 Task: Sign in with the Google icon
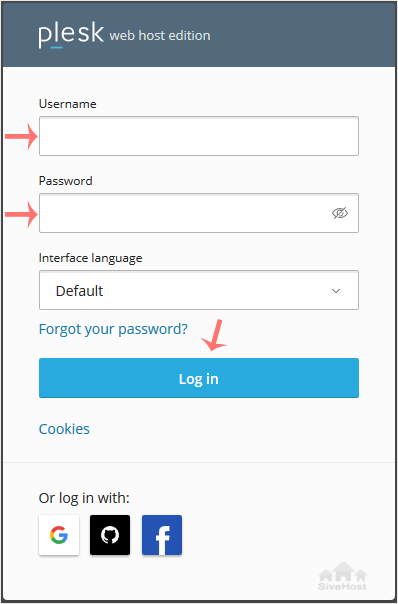59,535
